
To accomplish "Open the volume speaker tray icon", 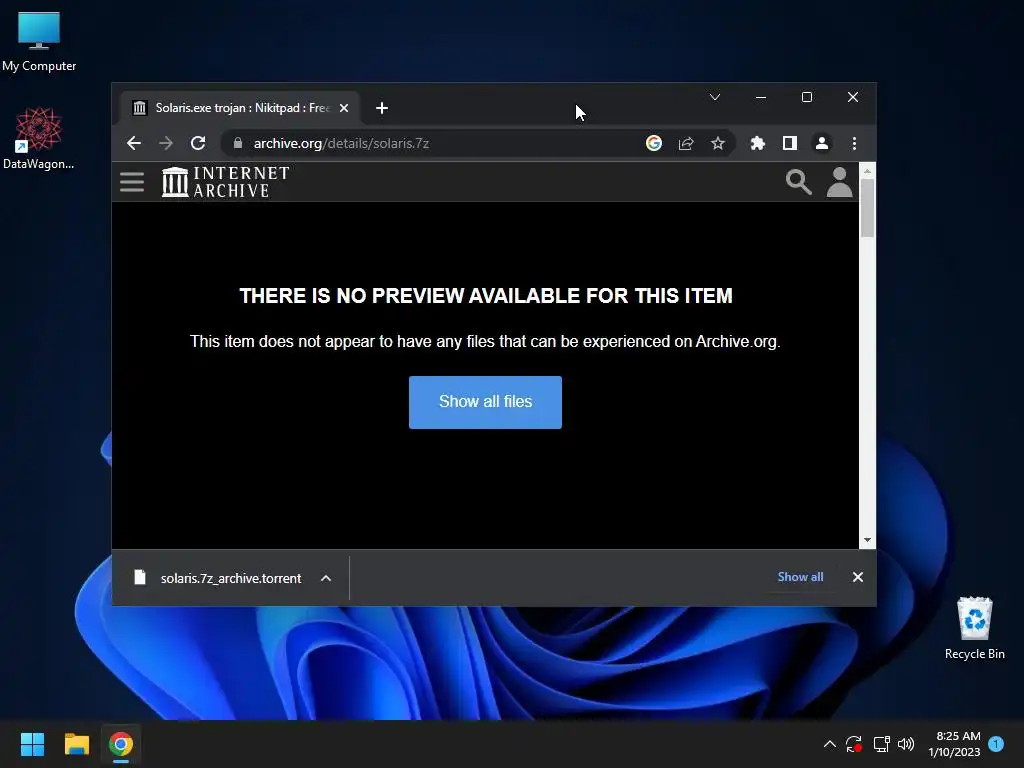I will [x=906, y=744].
